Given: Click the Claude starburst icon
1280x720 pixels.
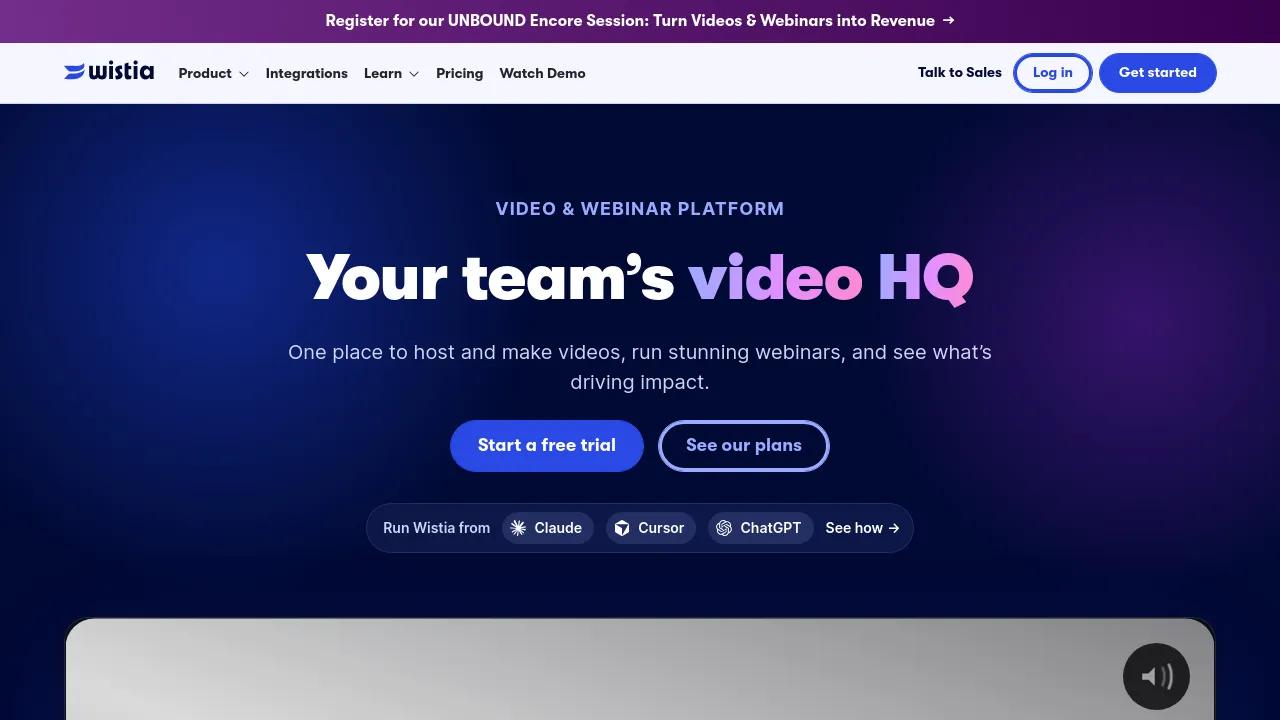Looking at the screenshot, I should [518, 528].
